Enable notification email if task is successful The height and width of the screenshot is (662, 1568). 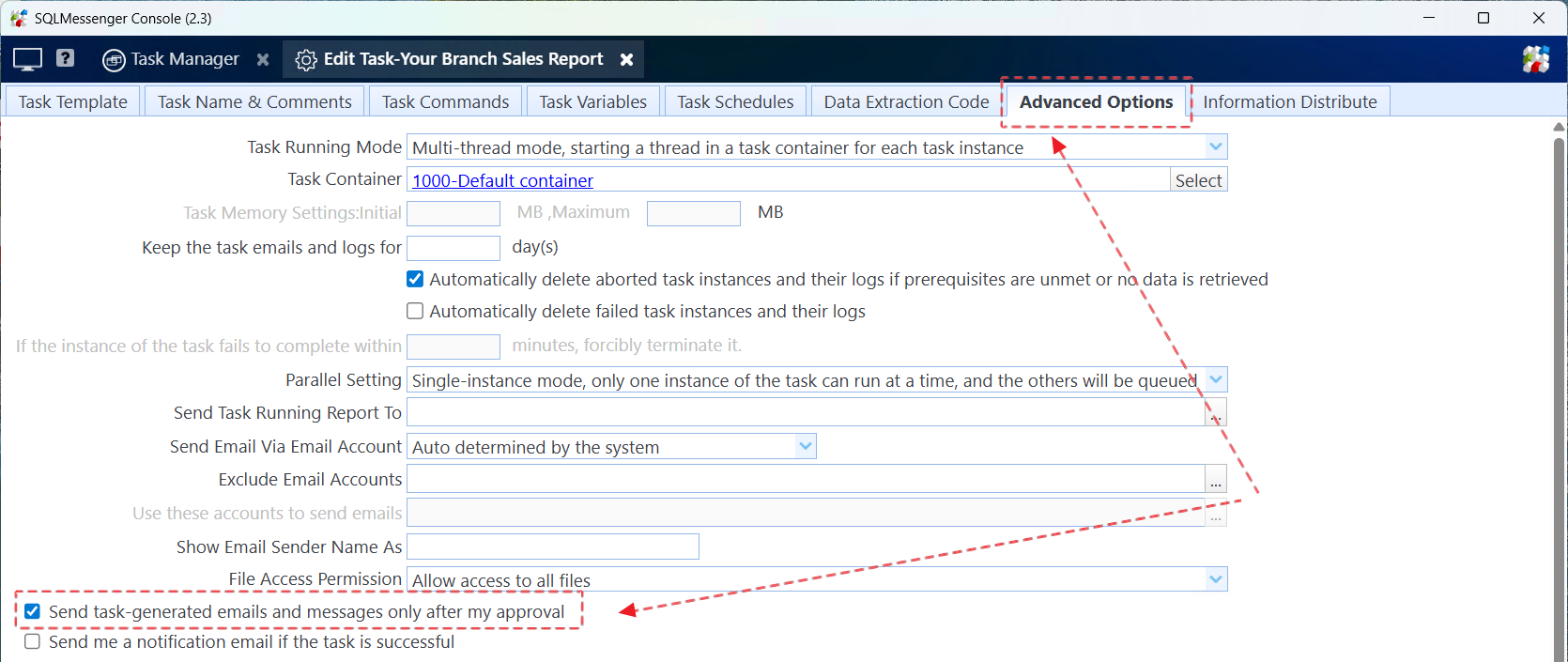(33, 641)
